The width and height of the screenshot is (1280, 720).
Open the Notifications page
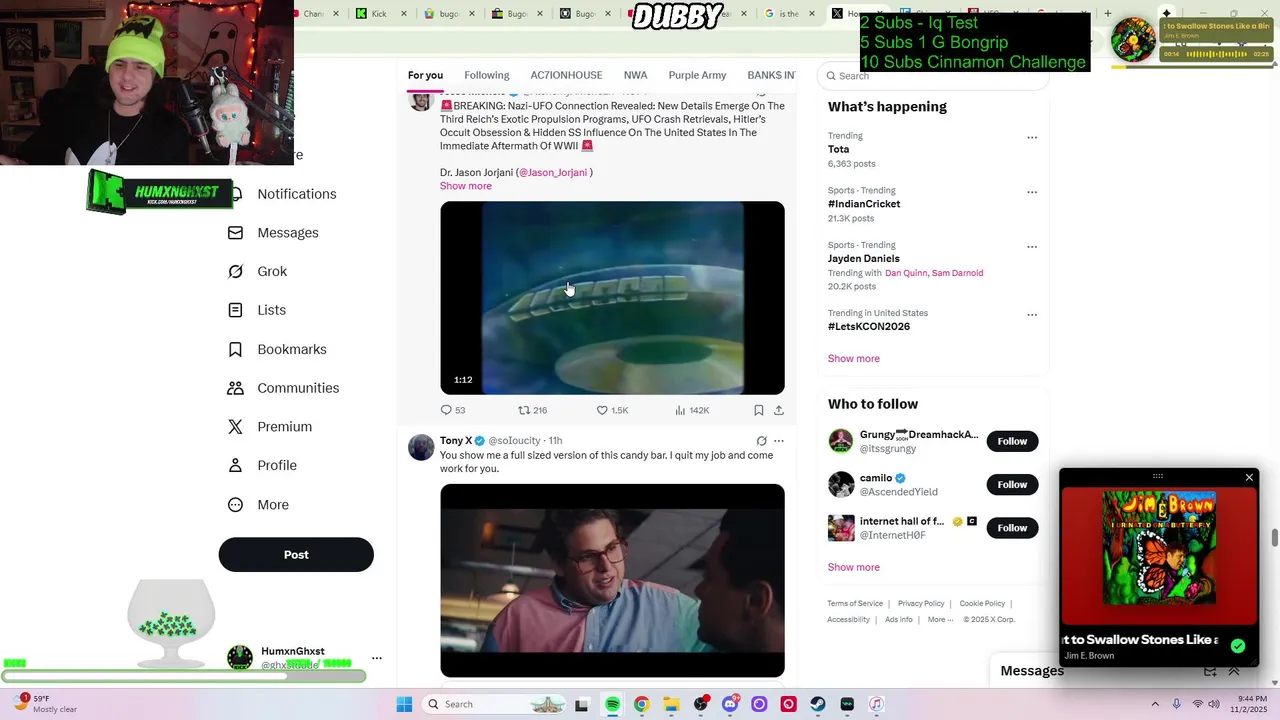point(296,194)
